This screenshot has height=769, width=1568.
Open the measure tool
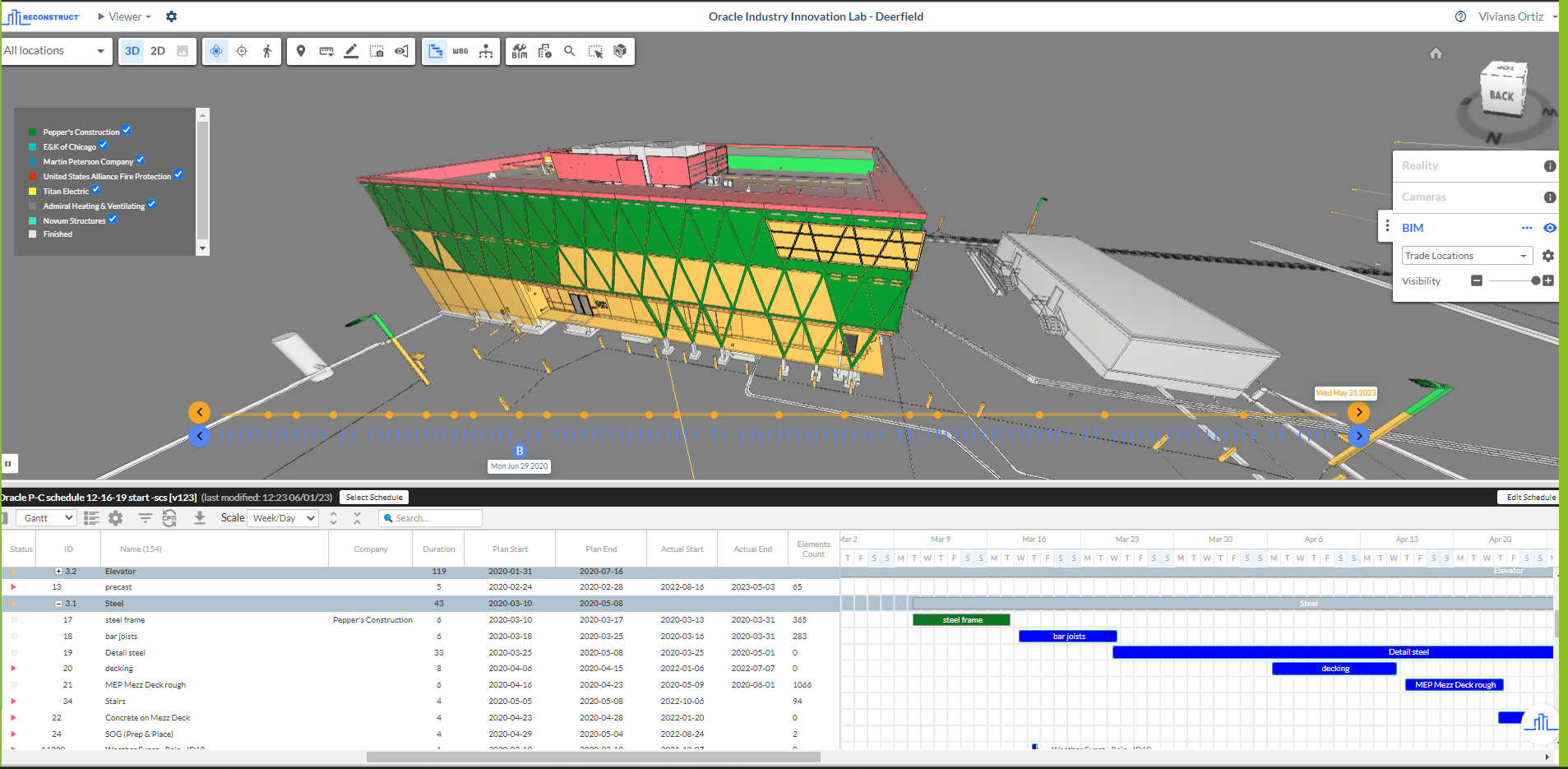(x=326, y=50)
